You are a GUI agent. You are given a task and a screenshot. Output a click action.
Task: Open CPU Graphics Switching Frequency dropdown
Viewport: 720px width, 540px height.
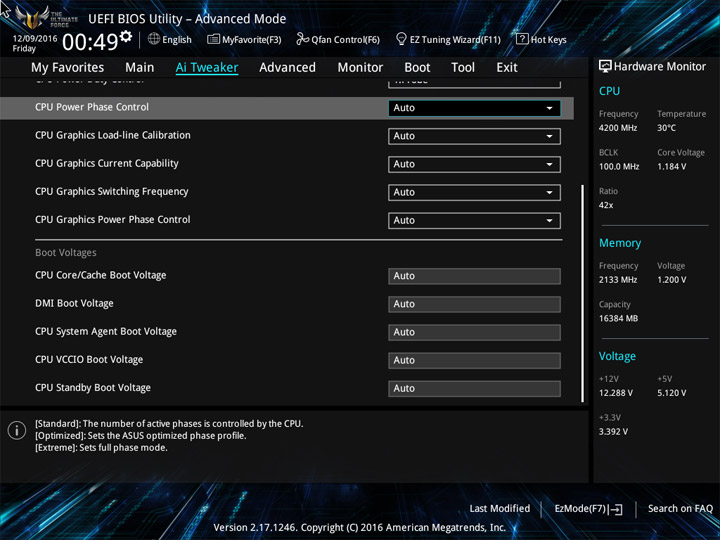(x=474, y=192)
